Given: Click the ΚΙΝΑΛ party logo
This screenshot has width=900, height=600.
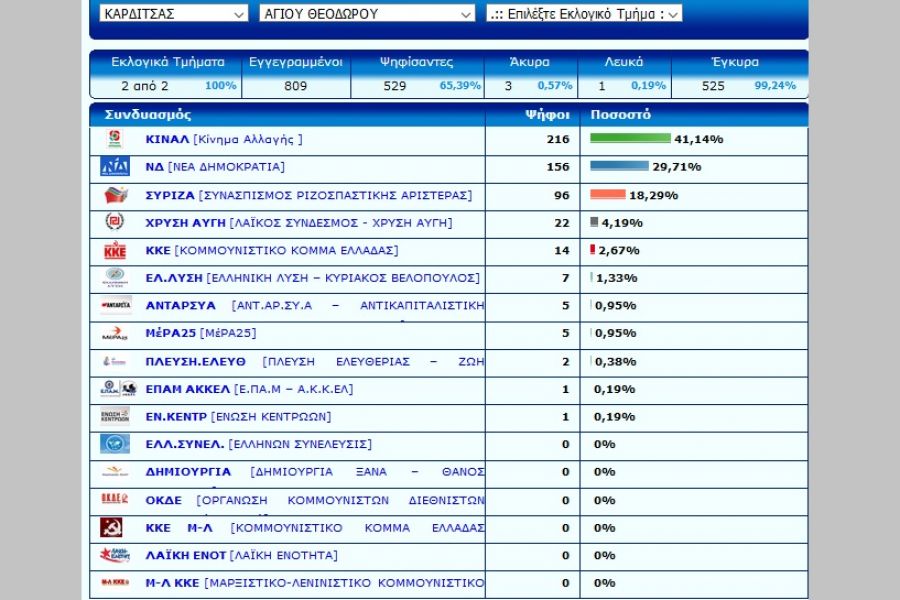Looking at the screenshot, I should pyautogui.click(x=115, y=139).
